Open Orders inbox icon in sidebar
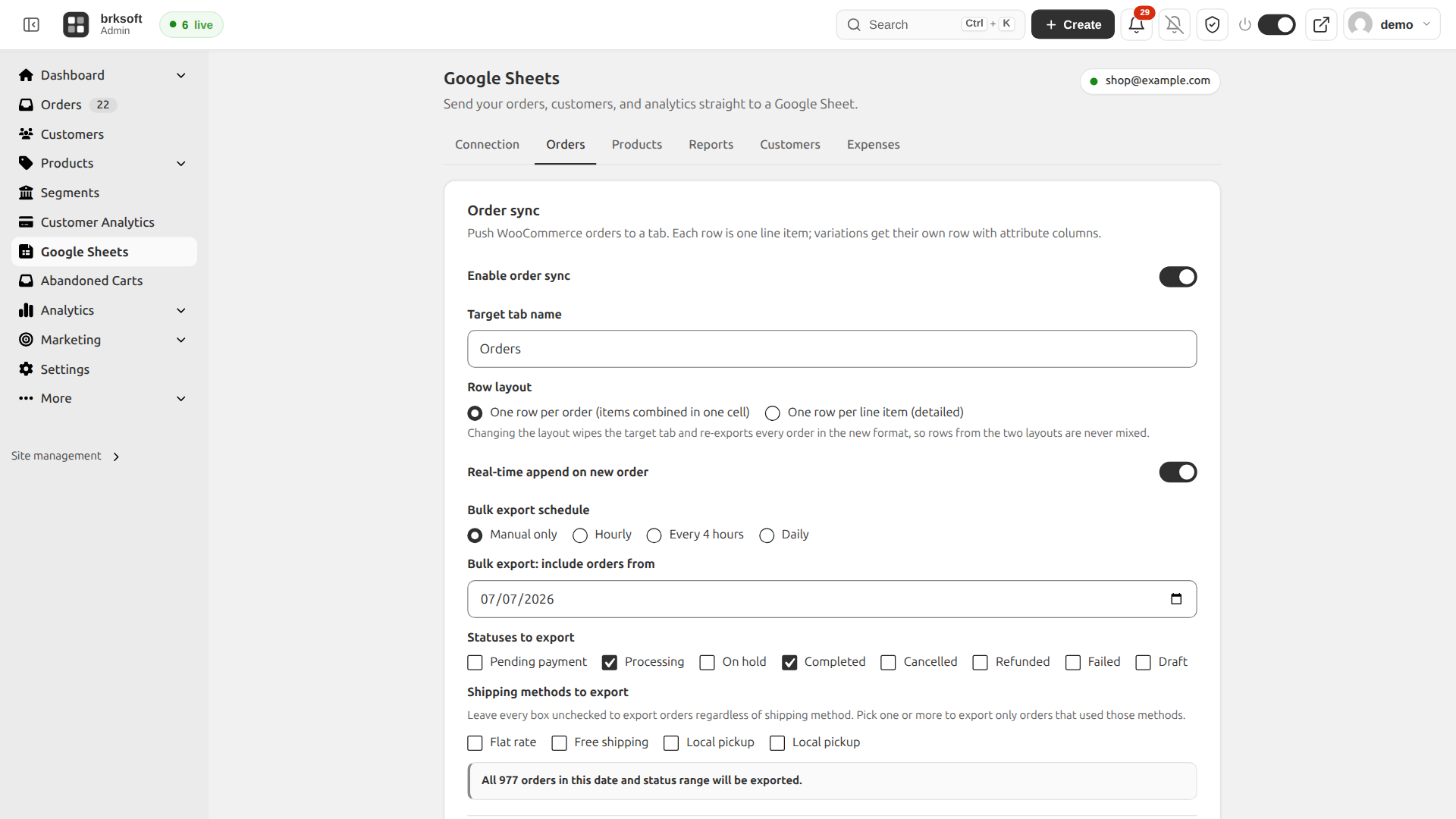This screenshot has width=1456, height=819. click(x=26, y=105)
